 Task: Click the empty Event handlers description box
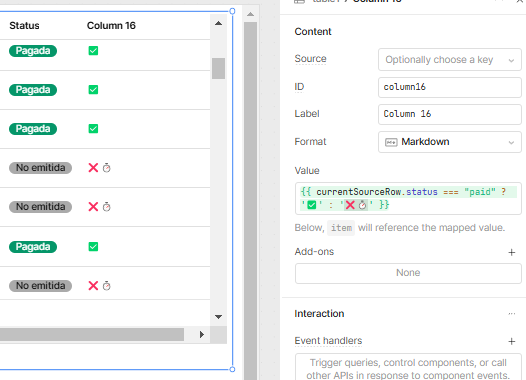[408, 367]
